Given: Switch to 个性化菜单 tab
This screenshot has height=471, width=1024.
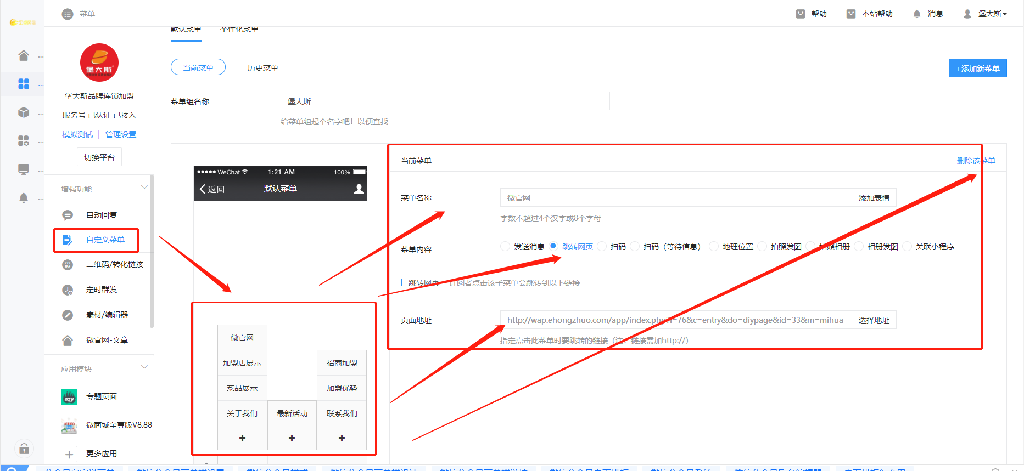Looking at the screenshot, I should 238,29.
